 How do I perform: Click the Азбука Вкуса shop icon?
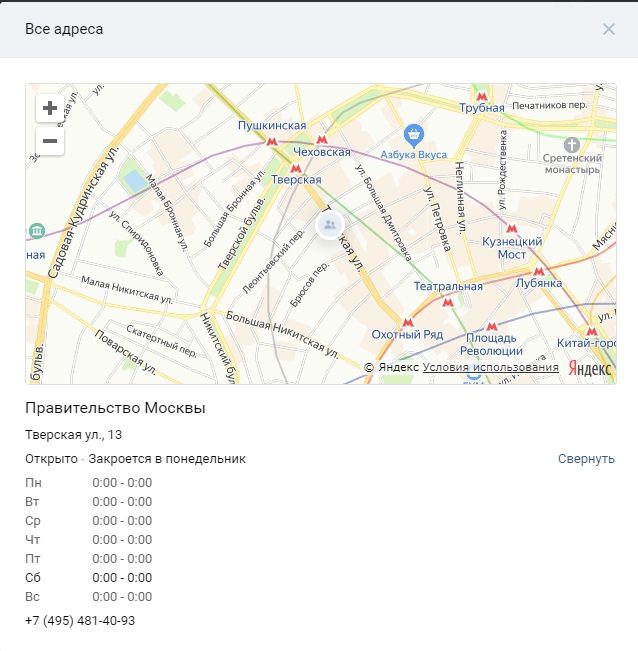pos(412,135)
